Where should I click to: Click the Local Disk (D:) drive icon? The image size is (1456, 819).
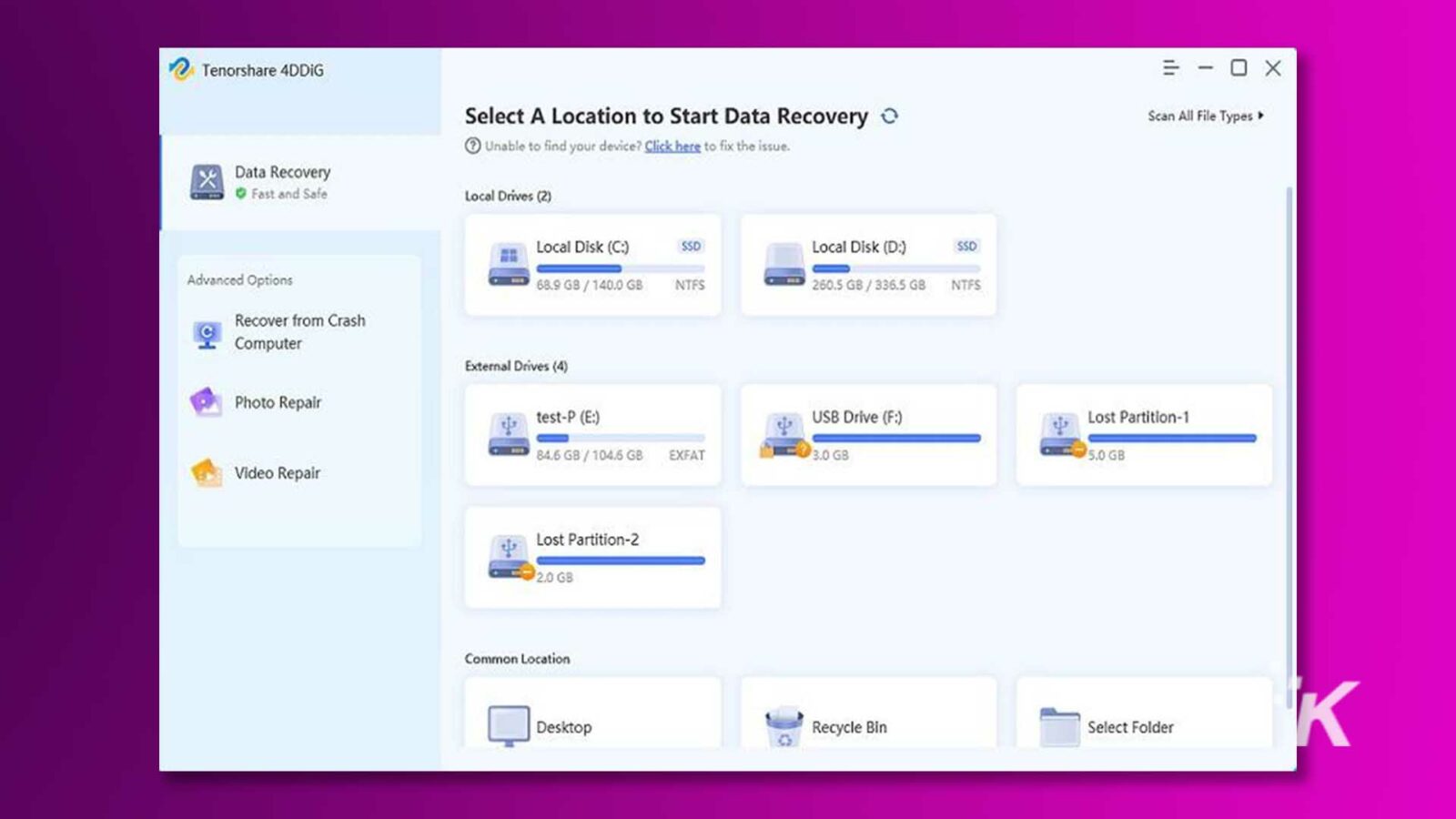(x=784, y=265)
